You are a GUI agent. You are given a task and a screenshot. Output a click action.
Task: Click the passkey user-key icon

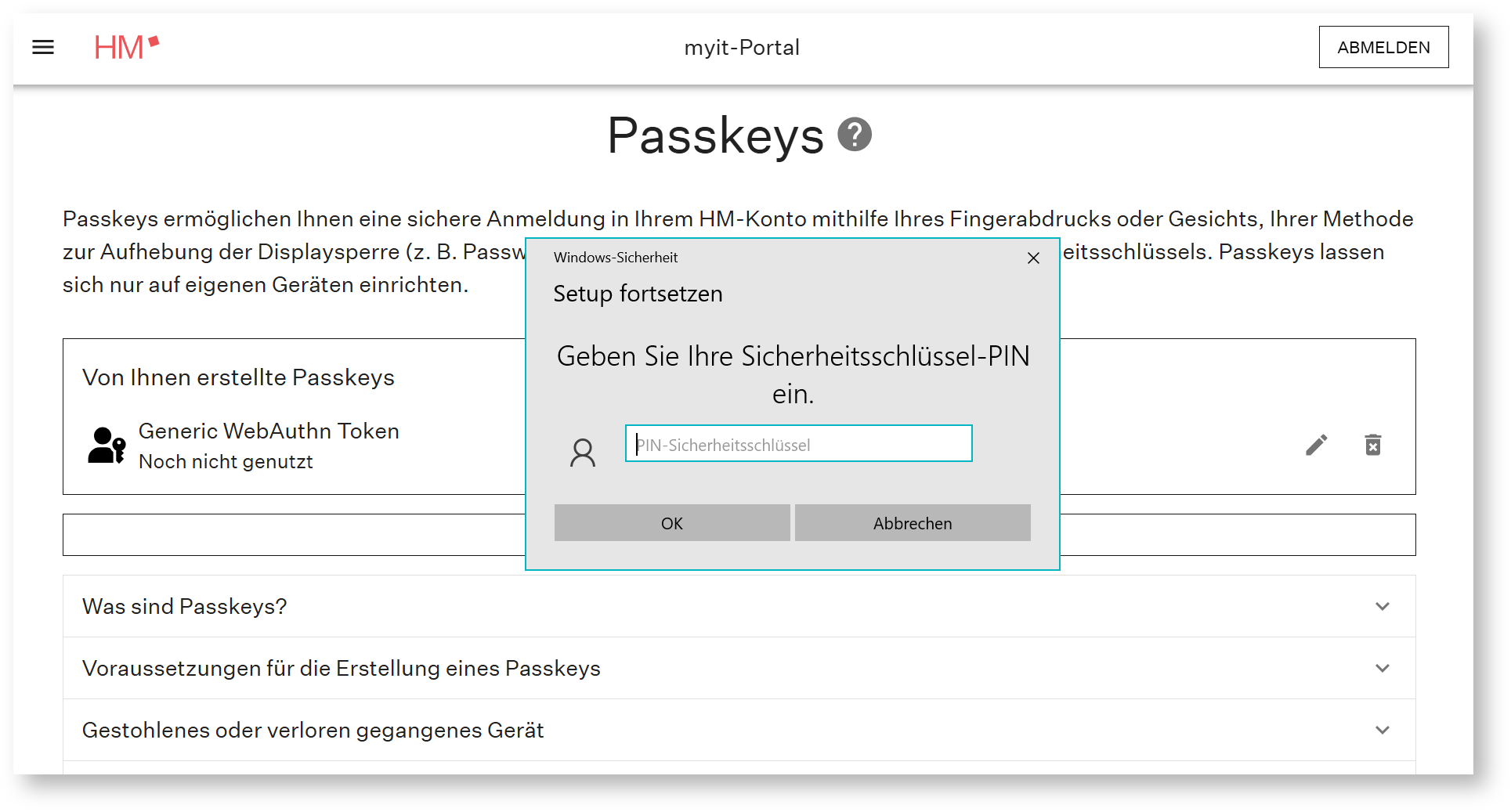107,446
